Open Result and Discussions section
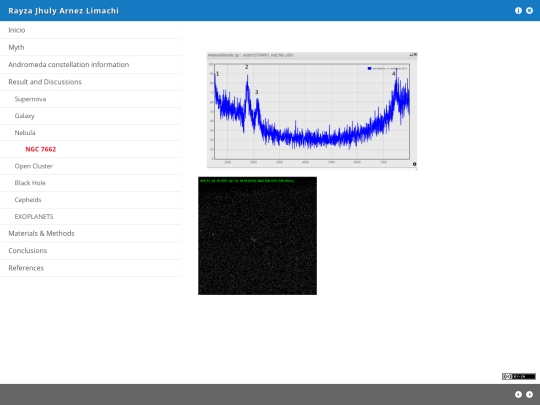Screen dimensions: 540x405 tap(91, 82)
